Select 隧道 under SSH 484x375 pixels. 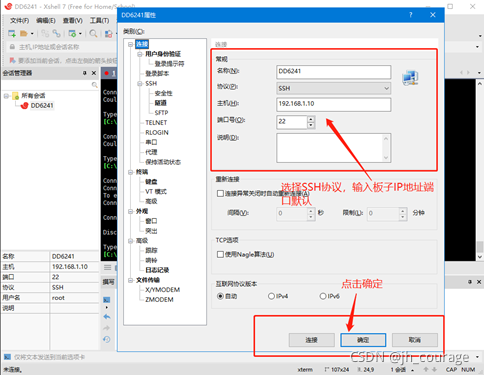coord(160,103)
